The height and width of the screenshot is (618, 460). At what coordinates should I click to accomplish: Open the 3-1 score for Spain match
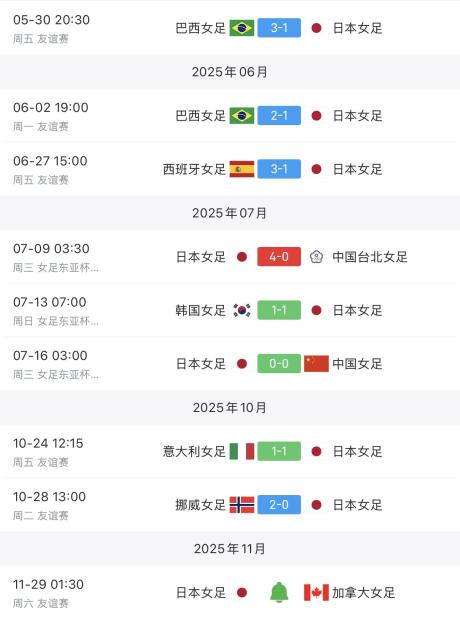tap(279, 169)
